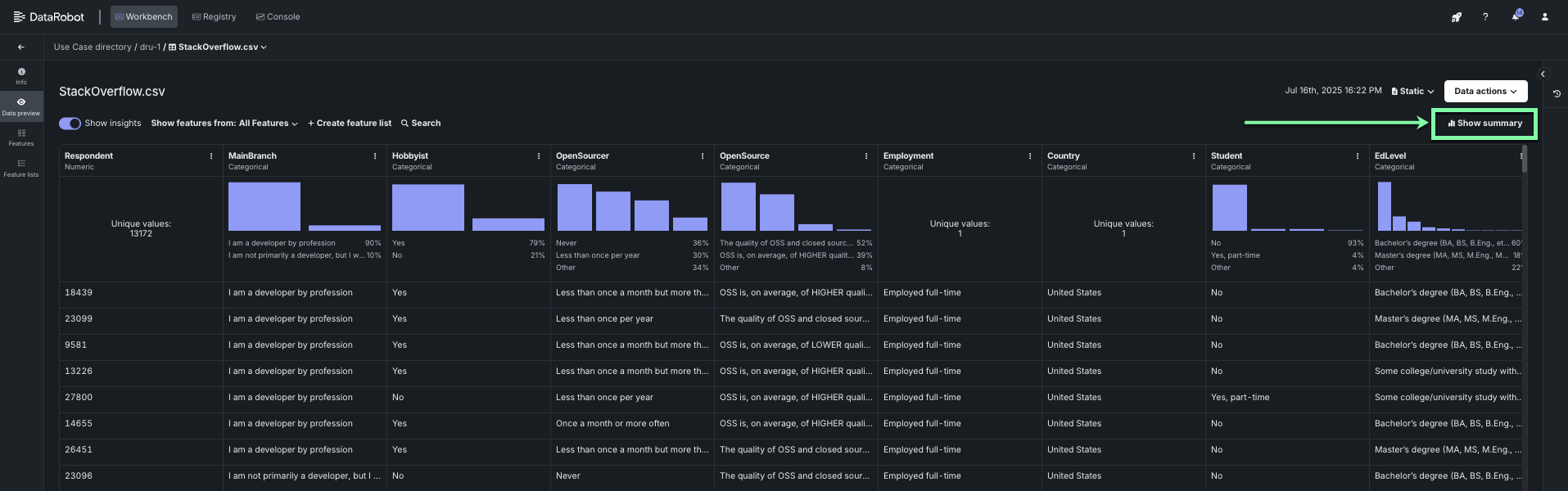Click the back arrow icon
The height and width of the screenshot is (491, 1568).
click(21, 47)
